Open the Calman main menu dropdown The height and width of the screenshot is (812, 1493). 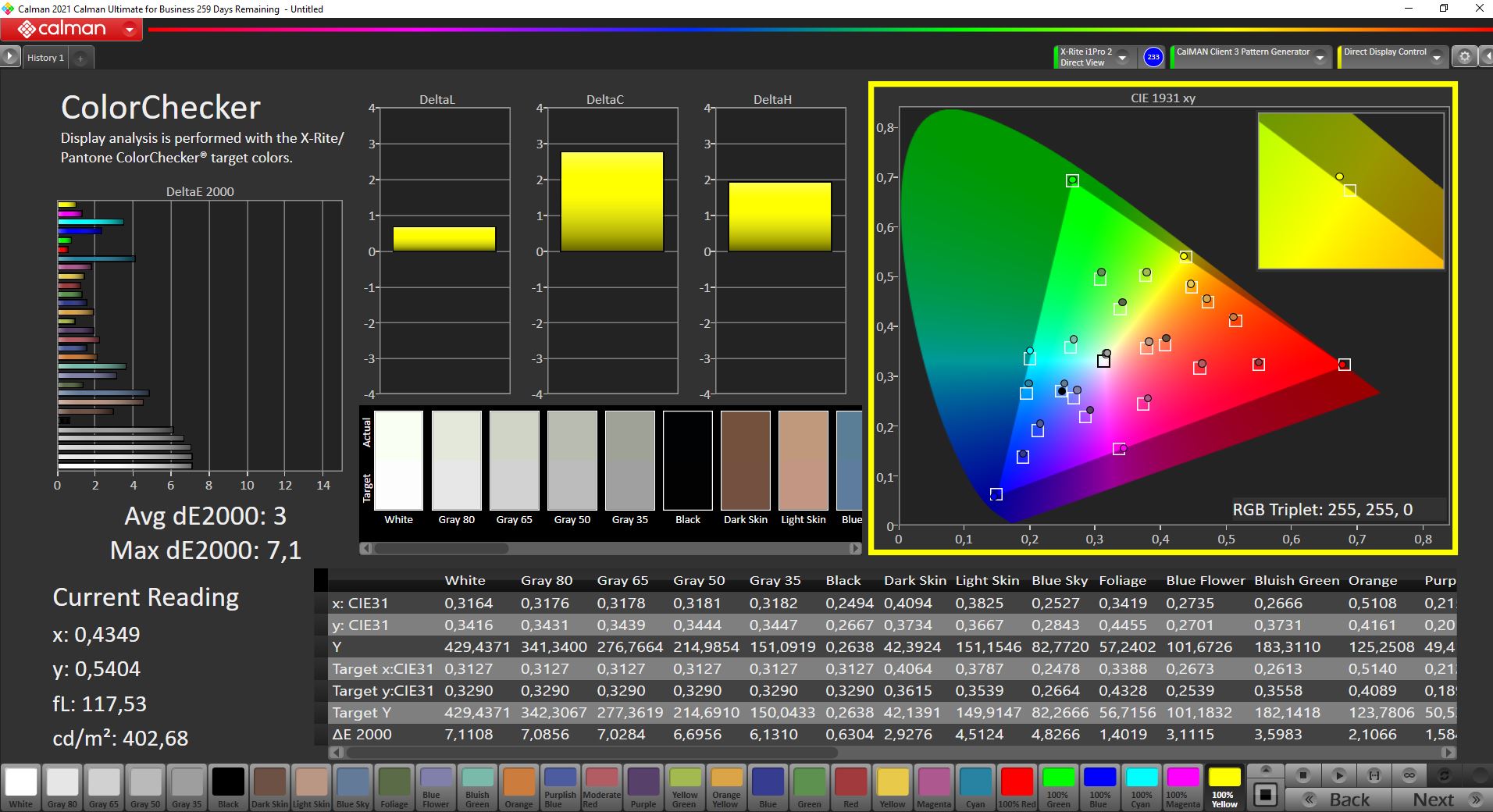(x=130, y=30)
